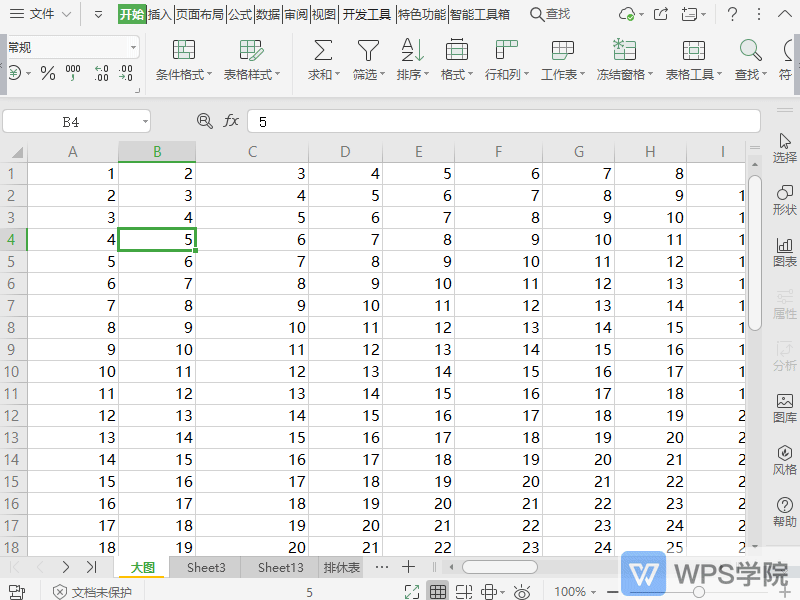This screenshot has width=800, height=600.
Task: Click the 筛选 filter funnel icon
Action: pyautogui.click(x=369, y=51)
